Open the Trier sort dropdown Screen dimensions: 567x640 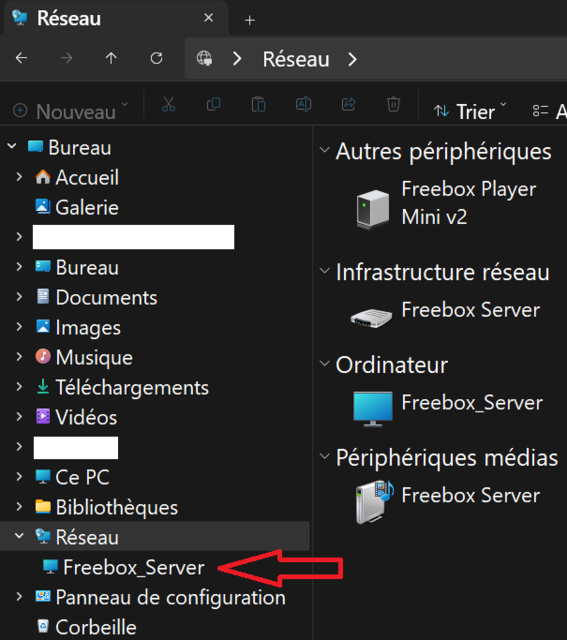coord(470,111)
